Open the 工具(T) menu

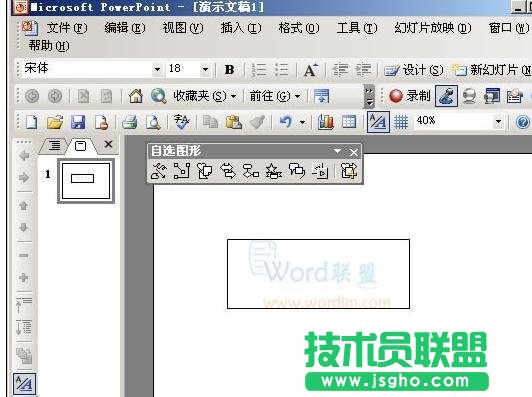click(357, 28)
